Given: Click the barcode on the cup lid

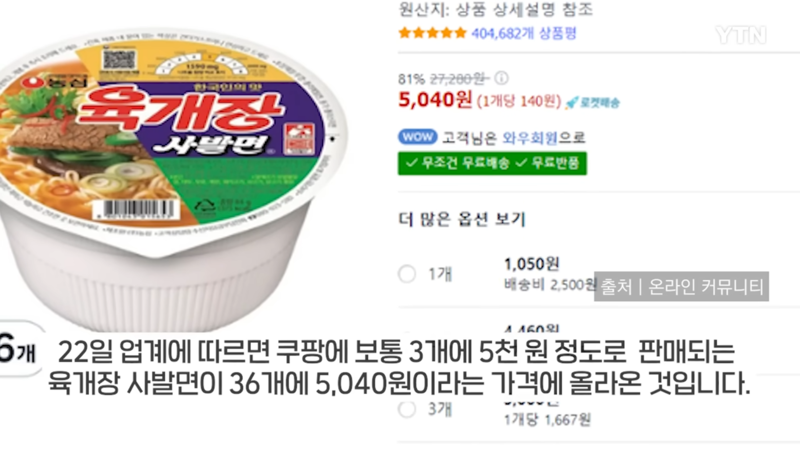Looking at the screenshot, I should click(136, 210).
